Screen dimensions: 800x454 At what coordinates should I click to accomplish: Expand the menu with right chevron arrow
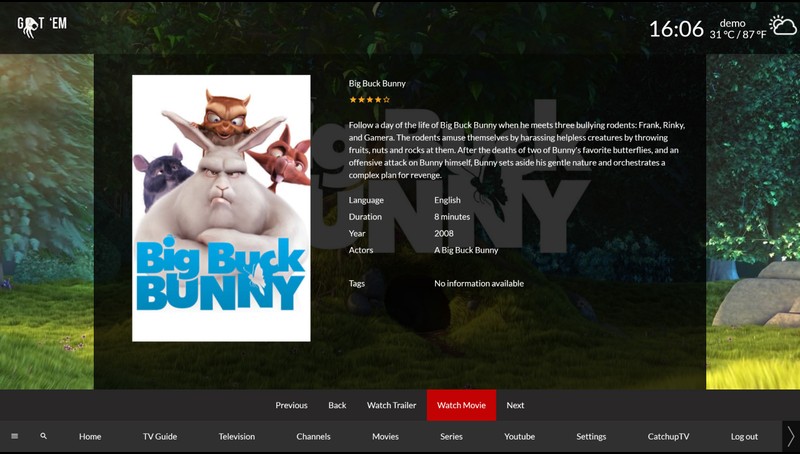click(x=791, y=436)
